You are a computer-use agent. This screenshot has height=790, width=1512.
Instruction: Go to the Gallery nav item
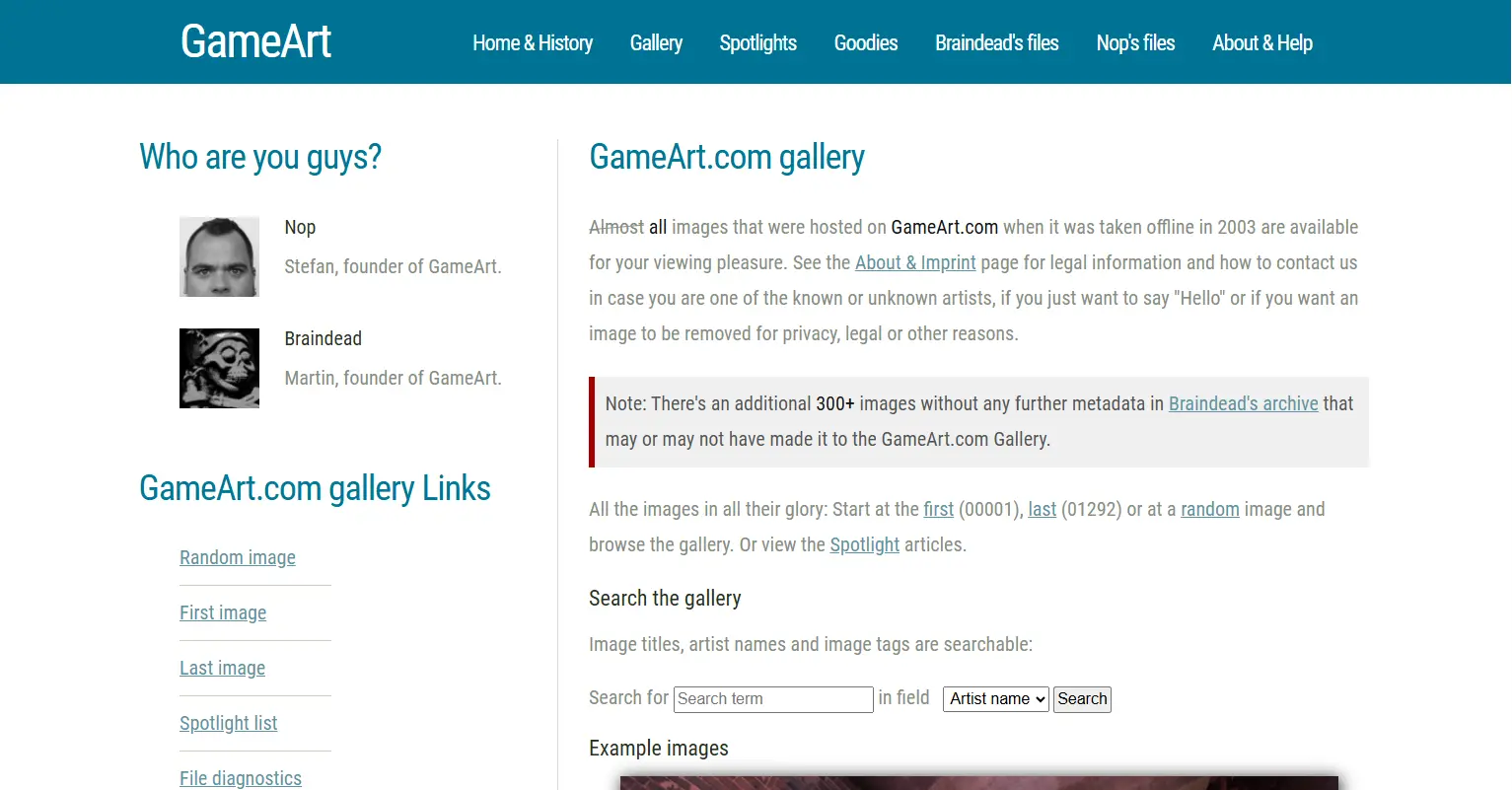[x=656, y=43]
